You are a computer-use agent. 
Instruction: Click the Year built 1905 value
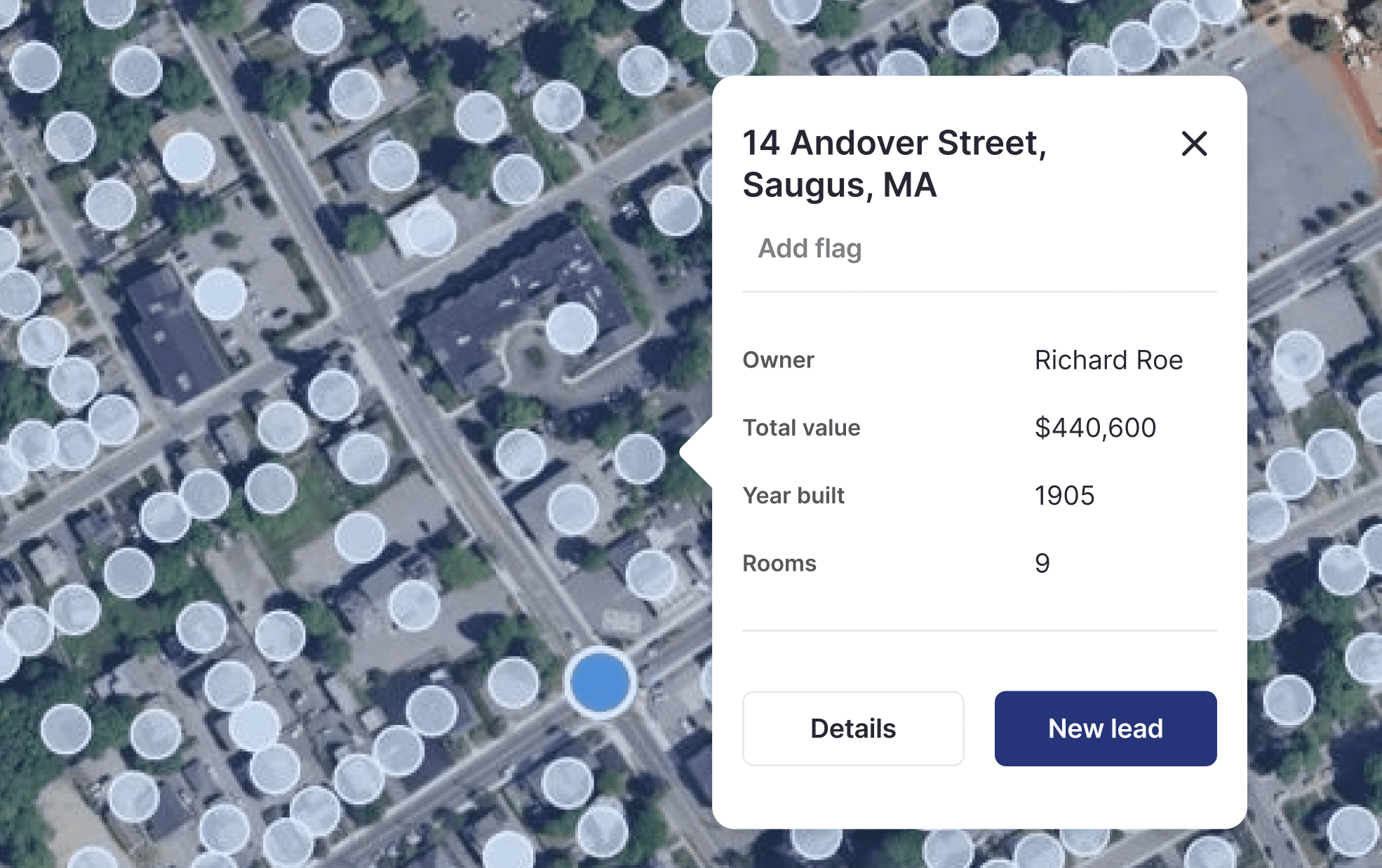click(x=1064, y=496)
